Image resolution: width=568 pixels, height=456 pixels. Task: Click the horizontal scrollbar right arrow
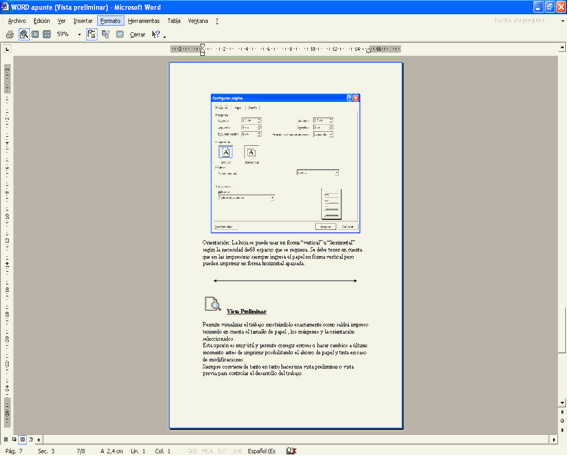click(x=554, y=440)
